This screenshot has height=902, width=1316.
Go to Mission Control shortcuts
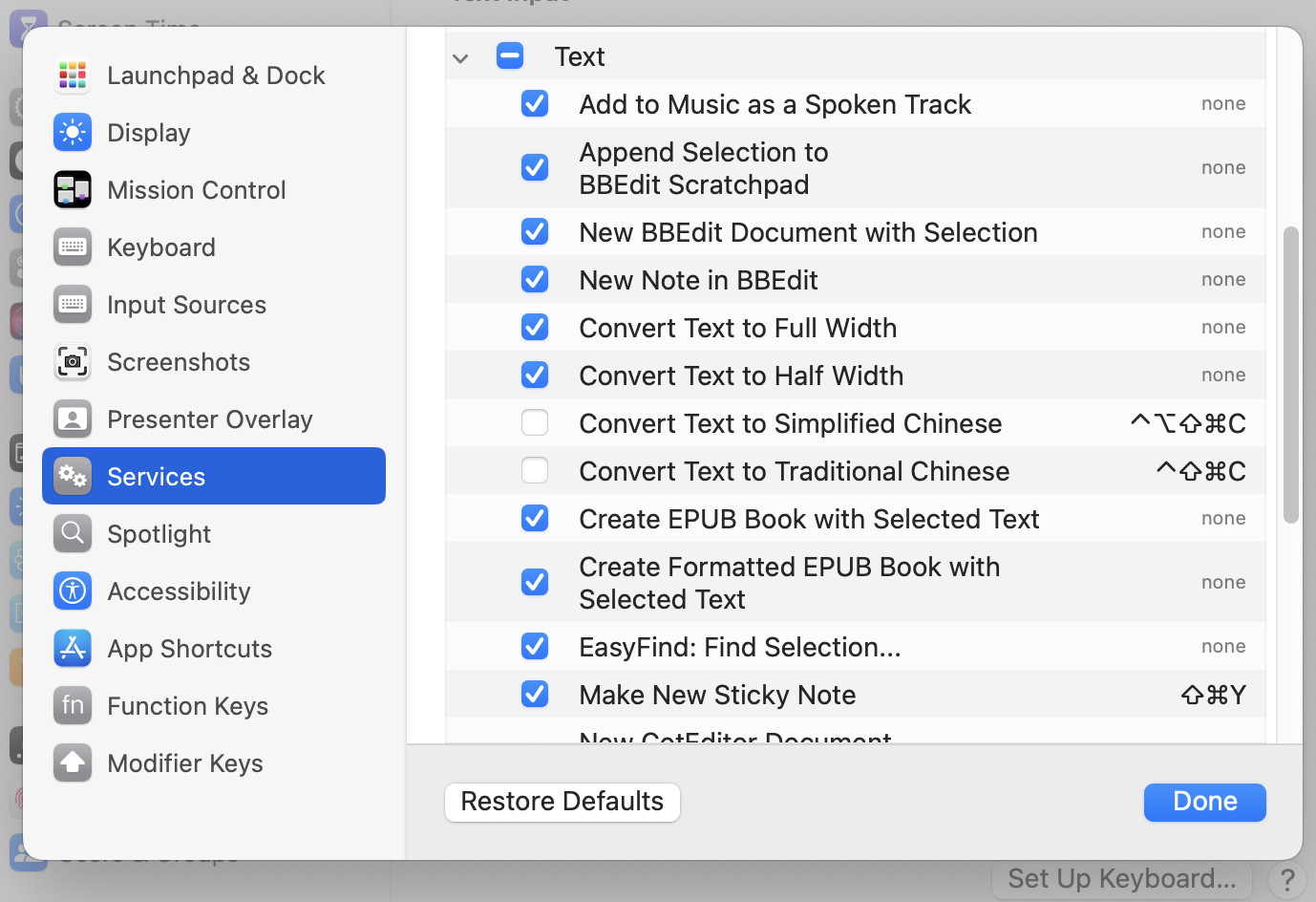pos(214,190)
